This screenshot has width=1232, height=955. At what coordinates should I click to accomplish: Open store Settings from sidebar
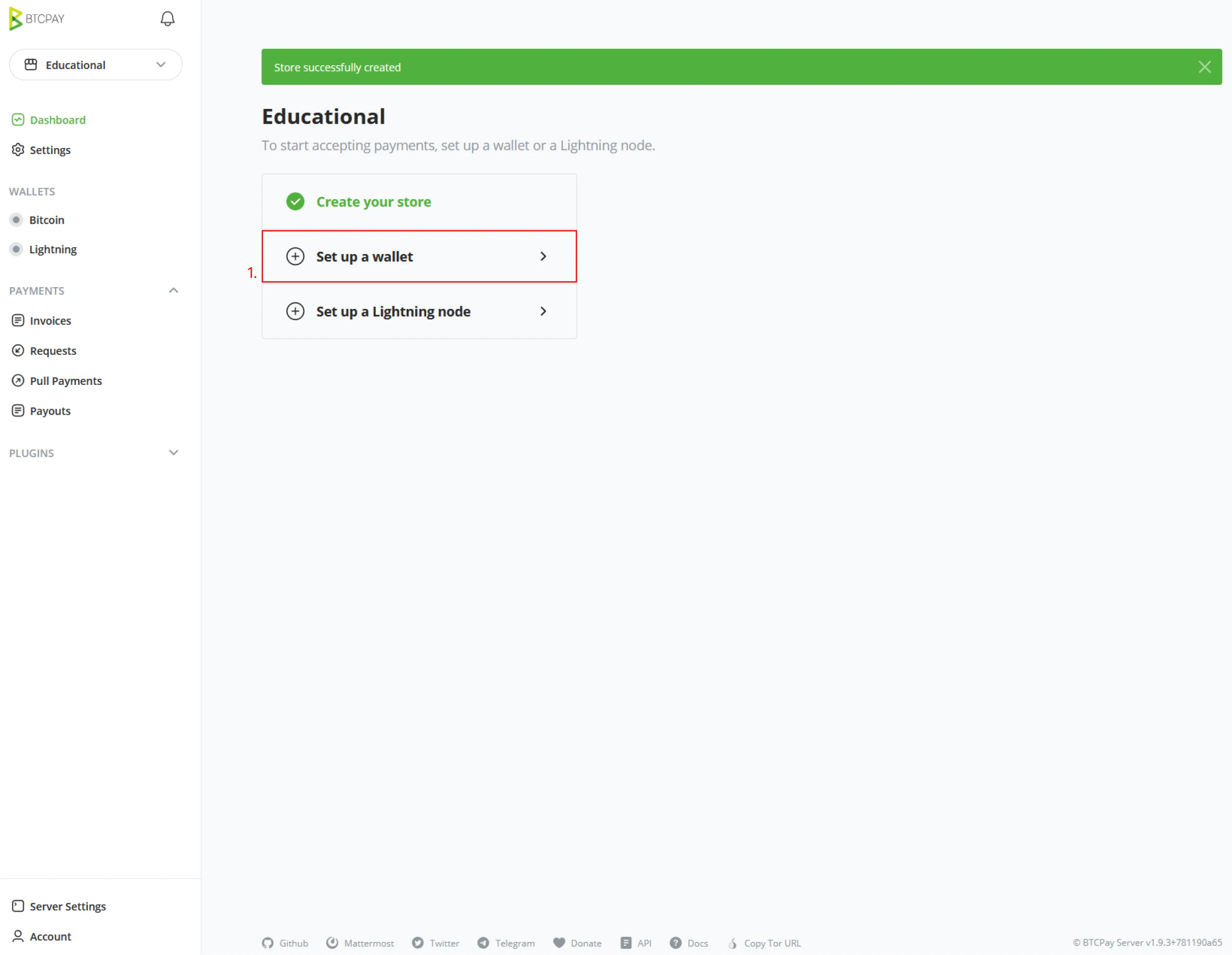point(50,149)
